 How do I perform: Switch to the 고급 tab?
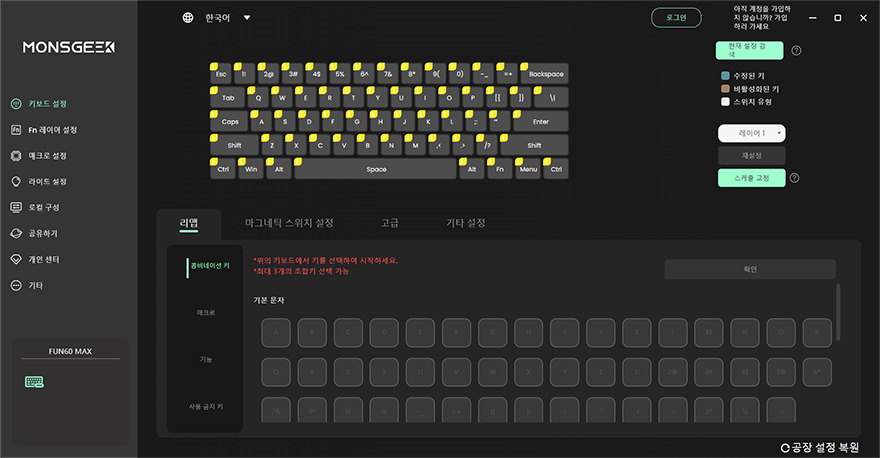(389, 223)
